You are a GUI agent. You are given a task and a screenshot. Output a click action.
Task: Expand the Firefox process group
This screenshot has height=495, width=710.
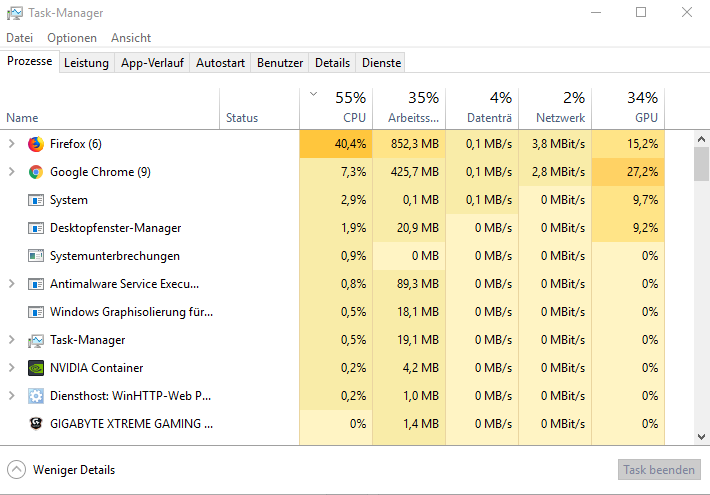pyautogui.click(x=12, y=144)
